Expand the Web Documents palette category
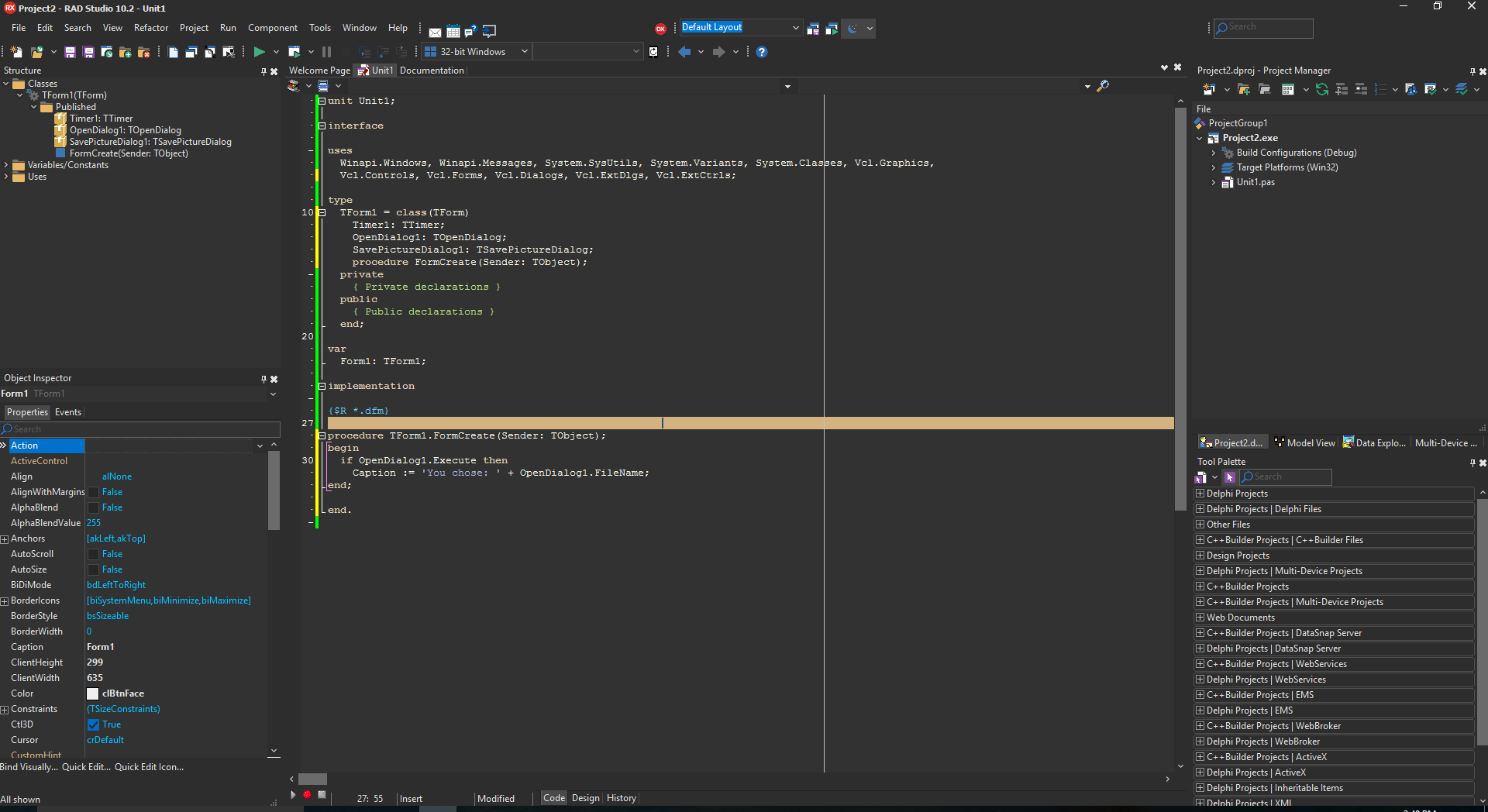Screen dimensions: 1488x812 [1200, 618]
